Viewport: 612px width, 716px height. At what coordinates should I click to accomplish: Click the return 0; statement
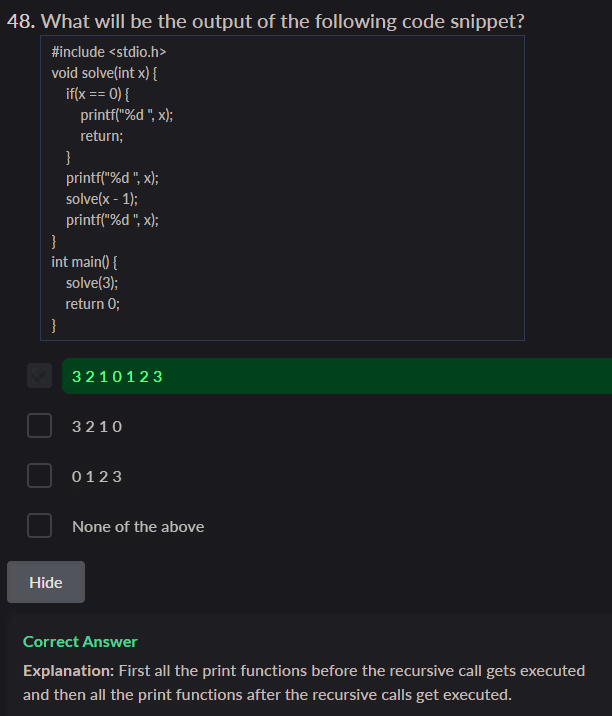coord(93,304)
